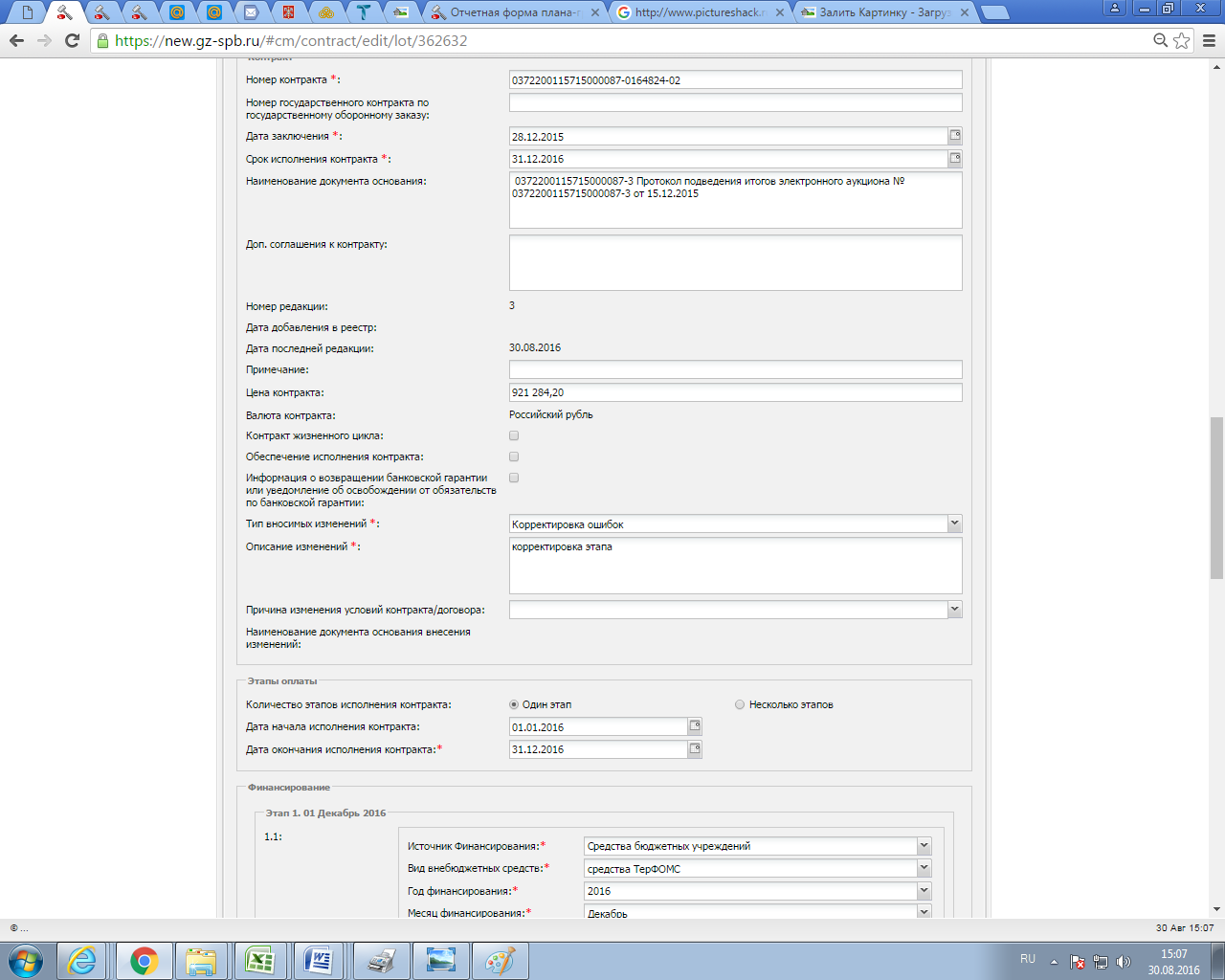This screenshot has height=980, width=1225.
Task: Click network tray icon
Action: (x=1101, y=962)
